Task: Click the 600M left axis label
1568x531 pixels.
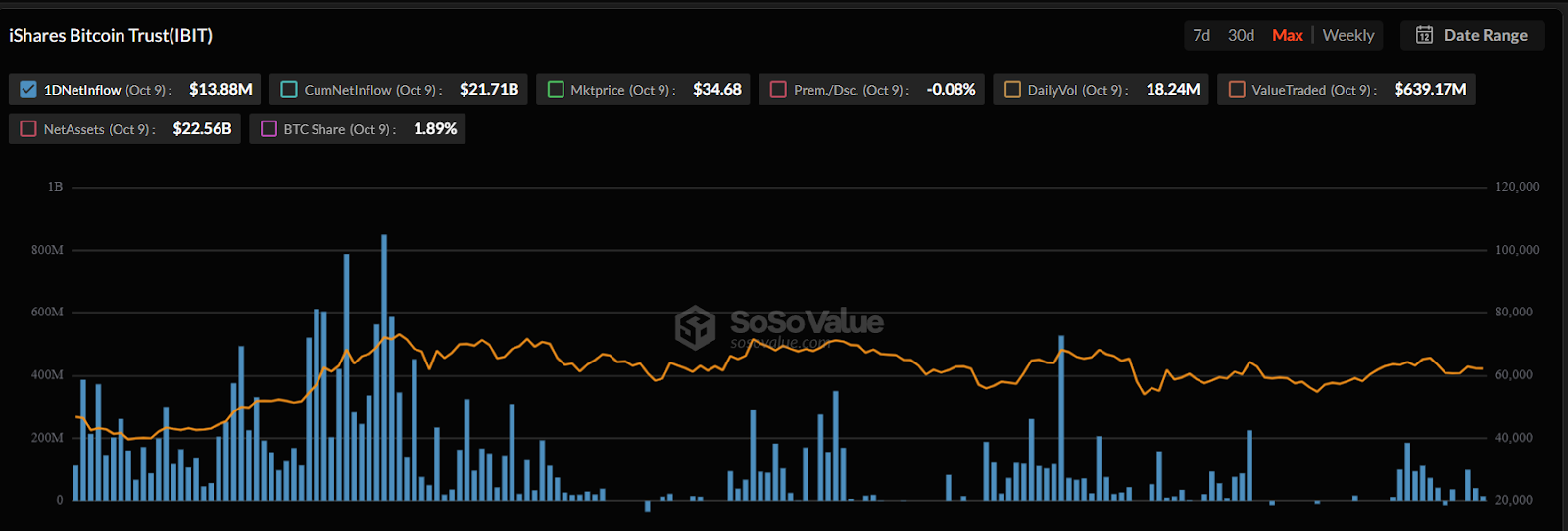Action: point(47,312)
